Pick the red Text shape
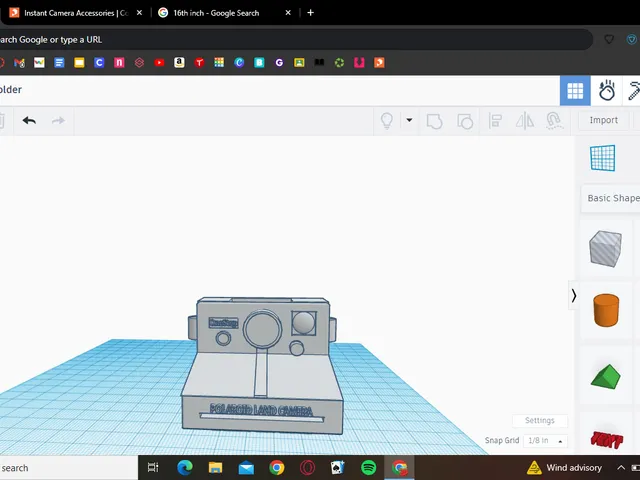The height and width of the screenshot is (480, 640). [x=607, y=440]
